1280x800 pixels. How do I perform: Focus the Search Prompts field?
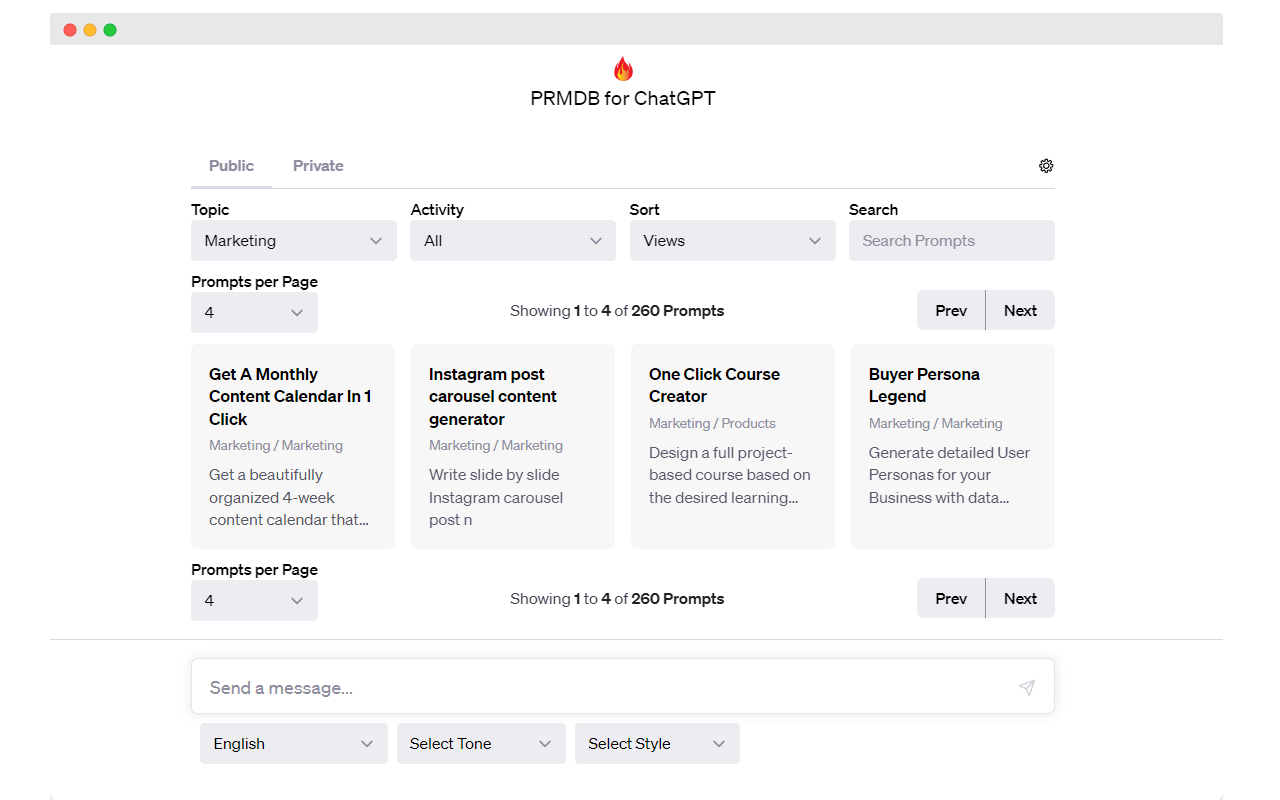click(951, 241)
